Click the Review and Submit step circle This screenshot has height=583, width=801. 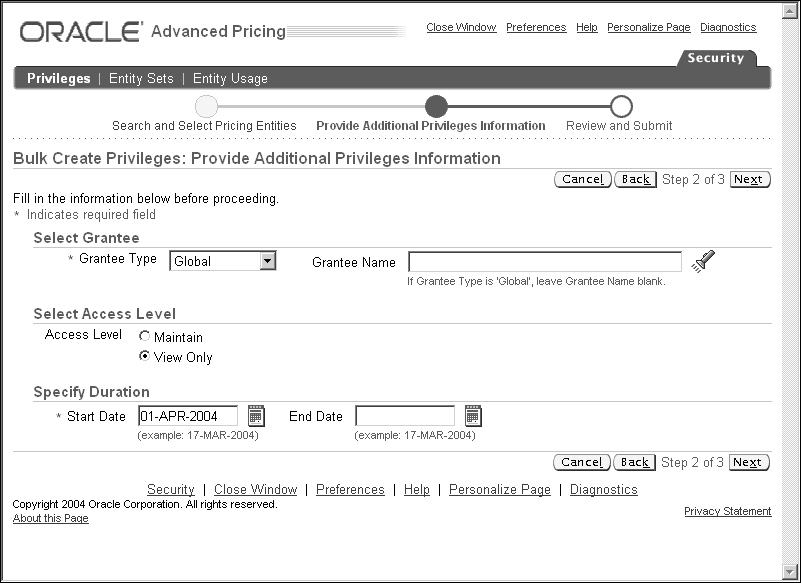[x=621, y=106]
